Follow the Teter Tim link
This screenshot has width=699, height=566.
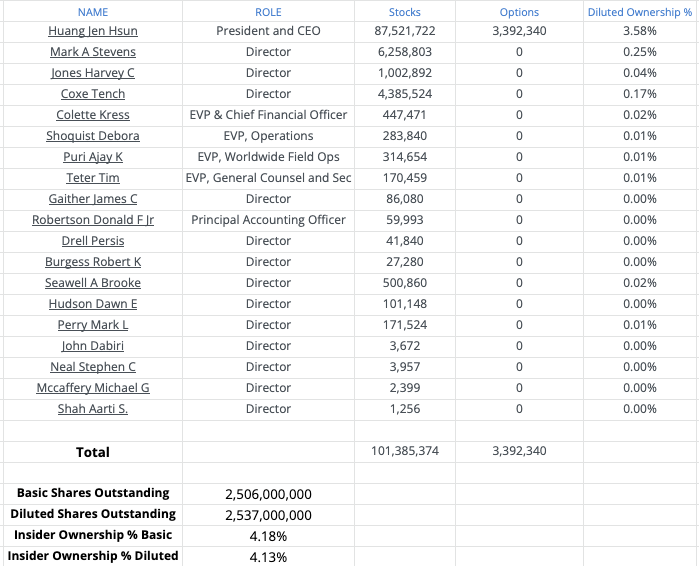click(93, 178)
